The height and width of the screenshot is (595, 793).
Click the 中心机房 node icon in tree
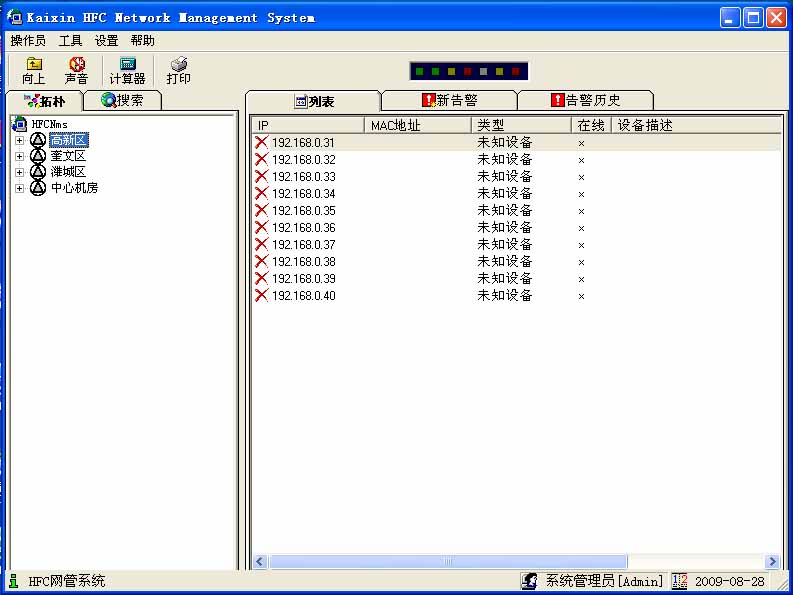point(38,188)
